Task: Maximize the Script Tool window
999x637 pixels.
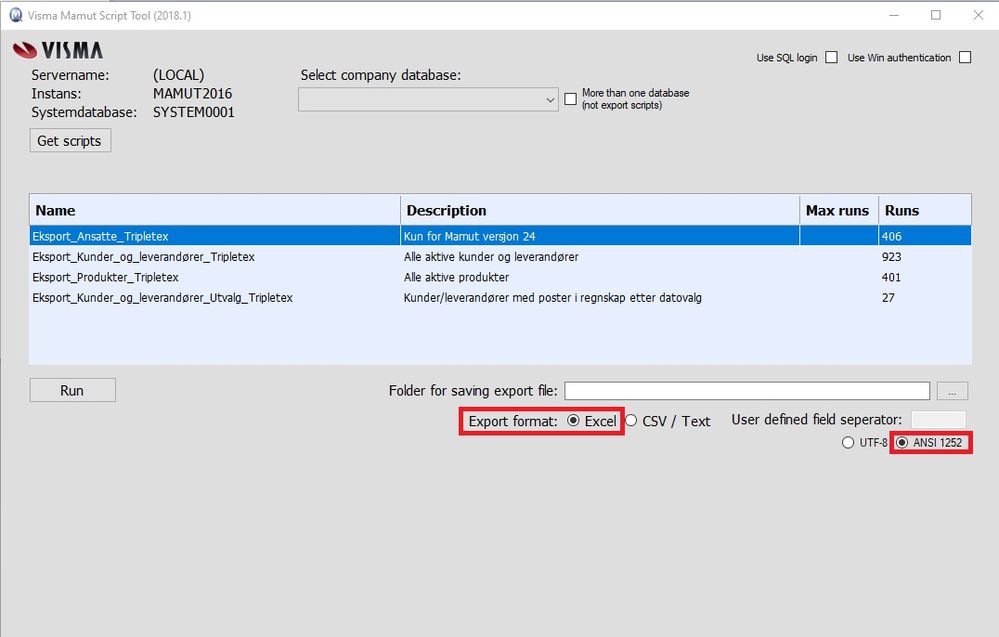Action: [x=936, y=15]
